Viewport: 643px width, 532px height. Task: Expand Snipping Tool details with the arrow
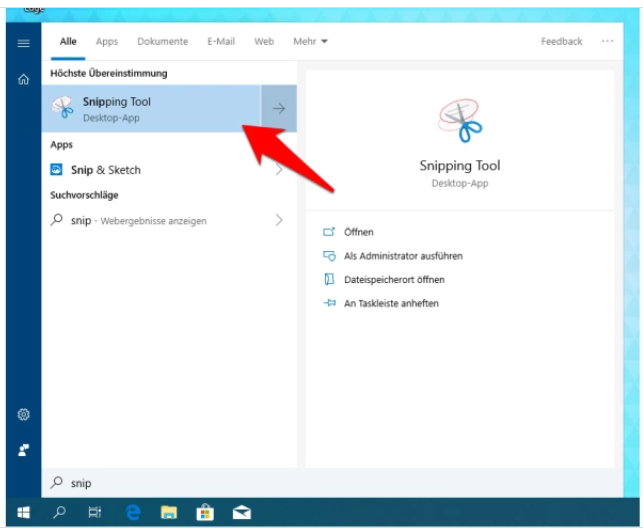click(279, 108)
